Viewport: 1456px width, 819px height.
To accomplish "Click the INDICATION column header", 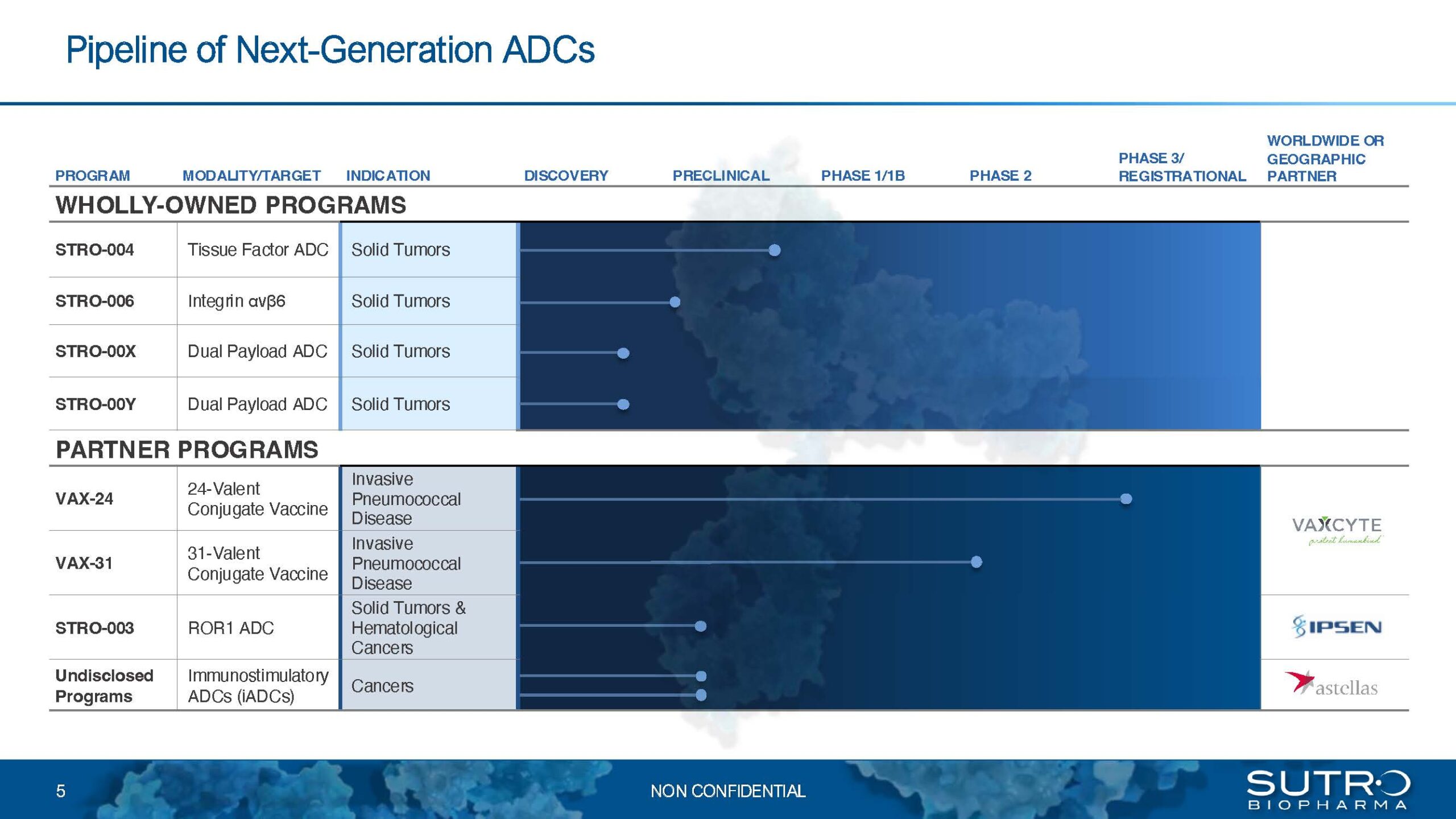I will [x=388, y=176].
